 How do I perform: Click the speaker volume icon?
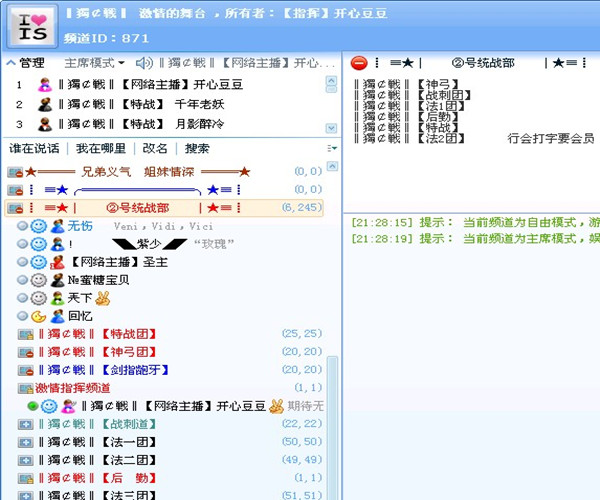point(145,63)
